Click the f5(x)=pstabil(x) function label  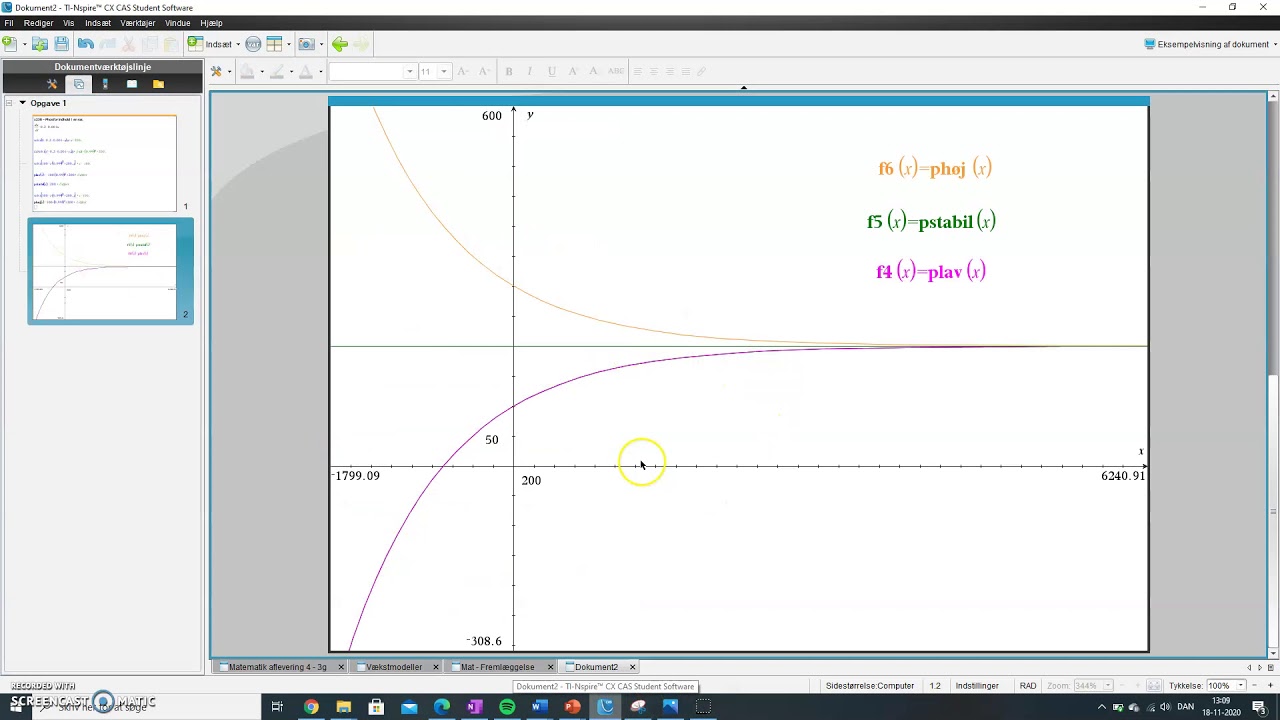coord(931,222)
